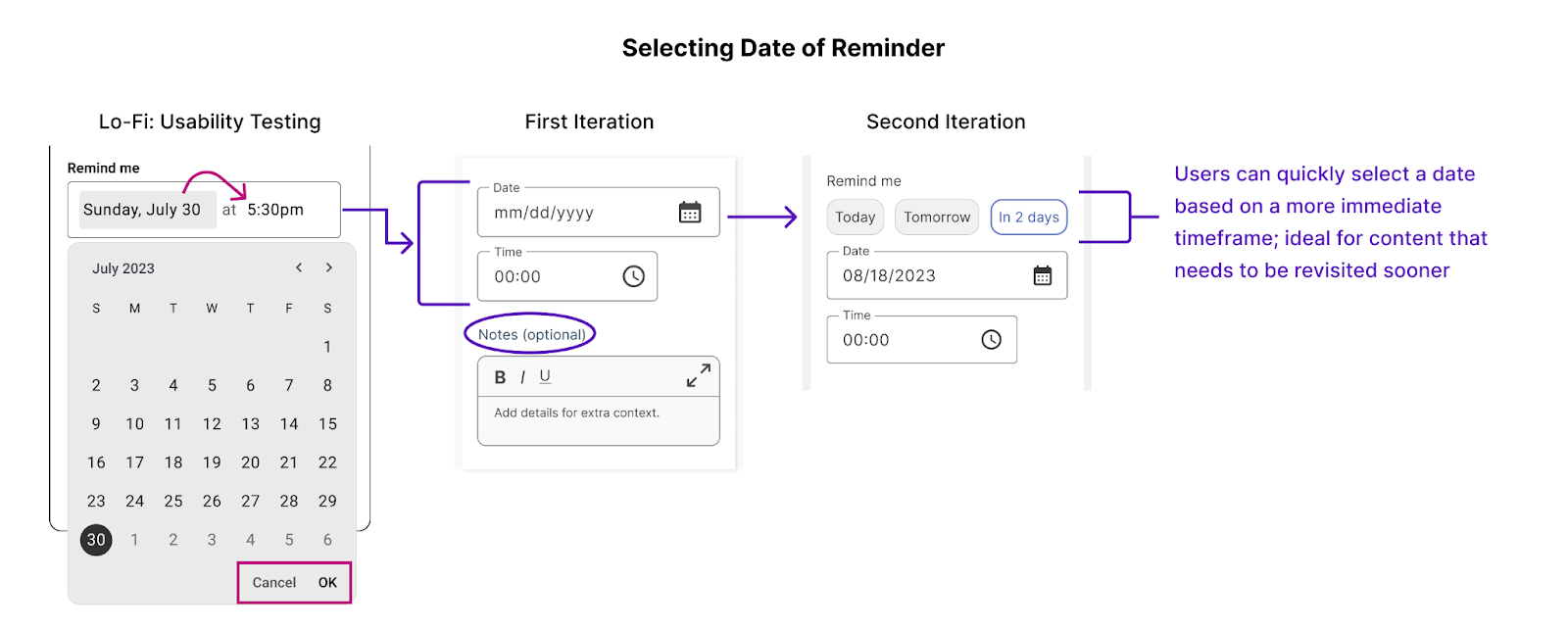Screen dimensions: 1568x631
Task: Click Cancel in the calendar popup
Action: (x=274, y=582)
